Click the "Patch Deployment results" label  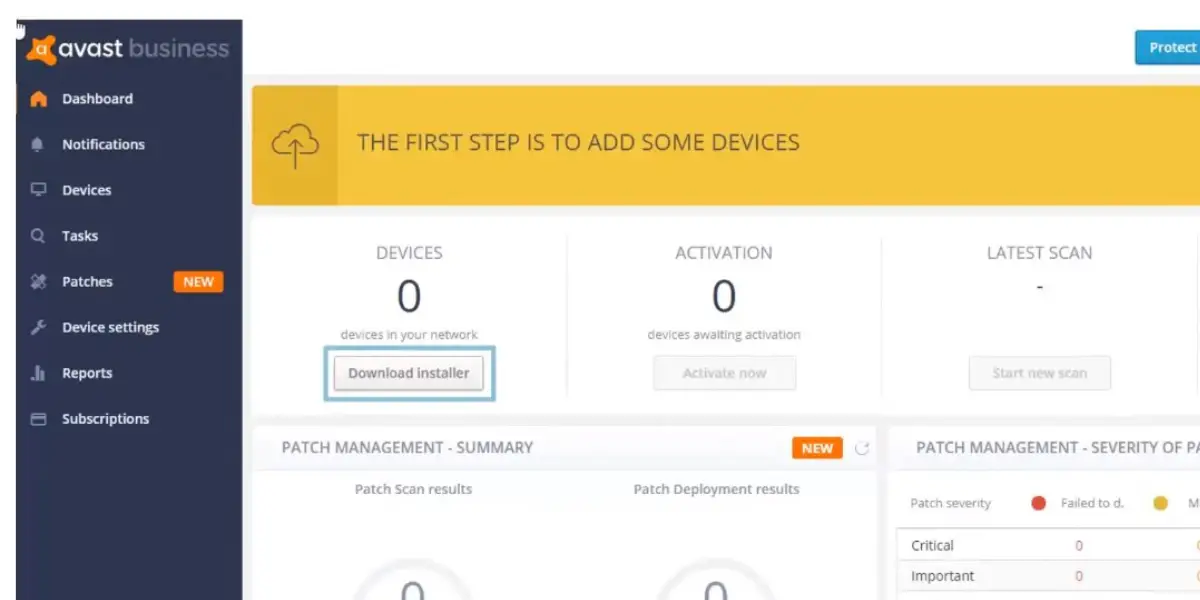(716, 489)
